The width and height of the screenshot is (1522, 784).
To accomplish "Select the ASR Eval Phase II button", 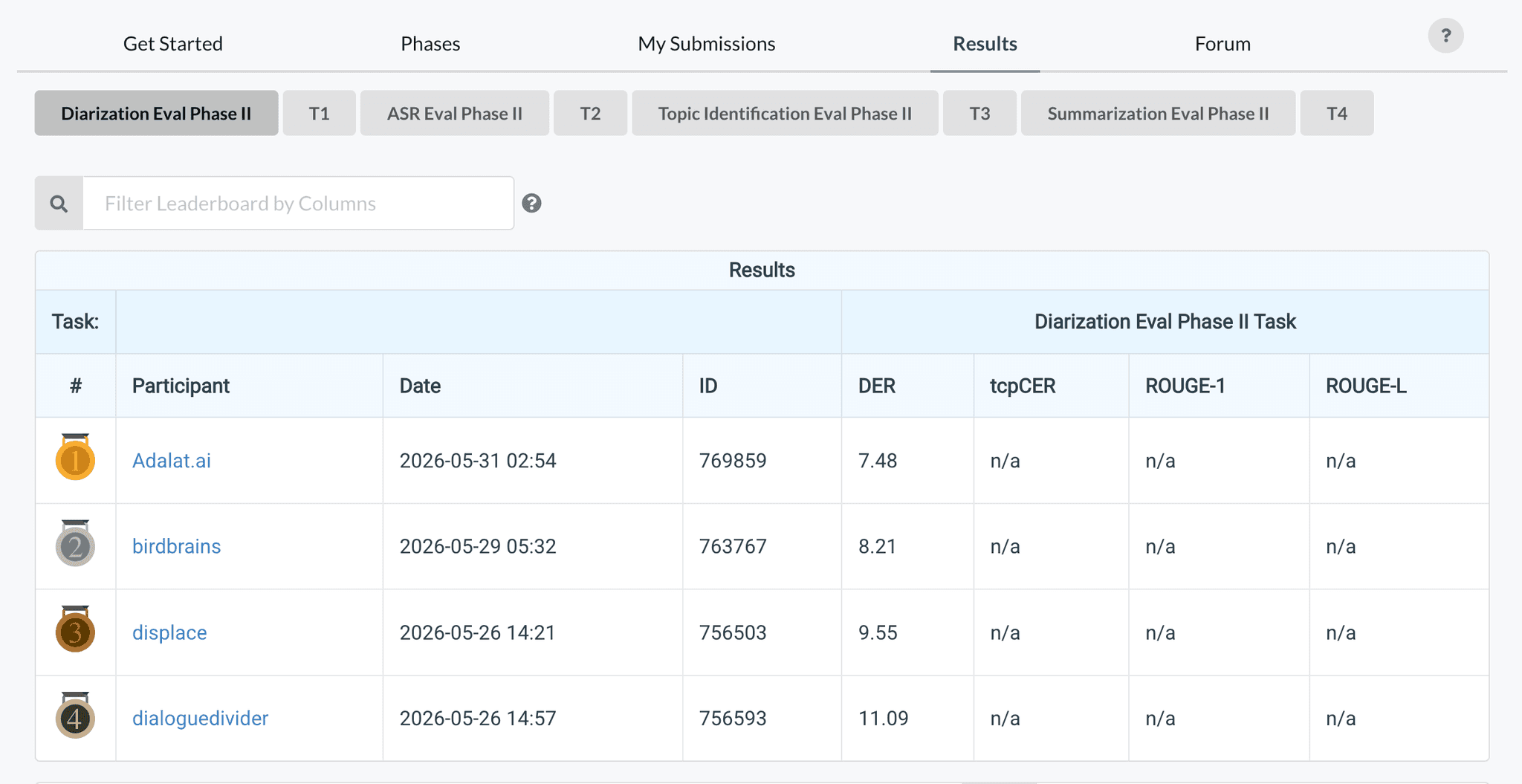I will (x=455, y=113).
